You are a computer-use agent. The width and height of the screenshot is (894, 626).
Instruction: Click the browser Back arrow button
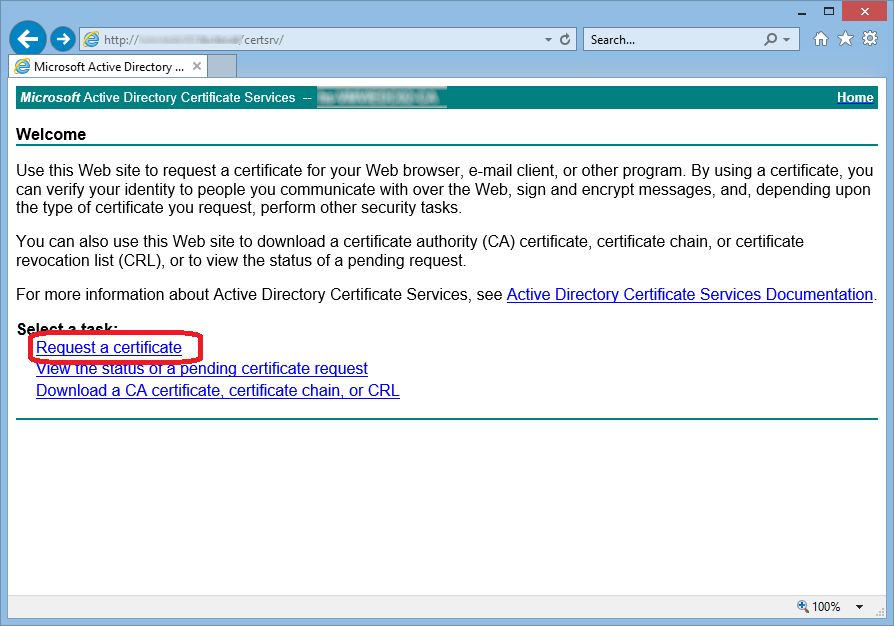28,39
